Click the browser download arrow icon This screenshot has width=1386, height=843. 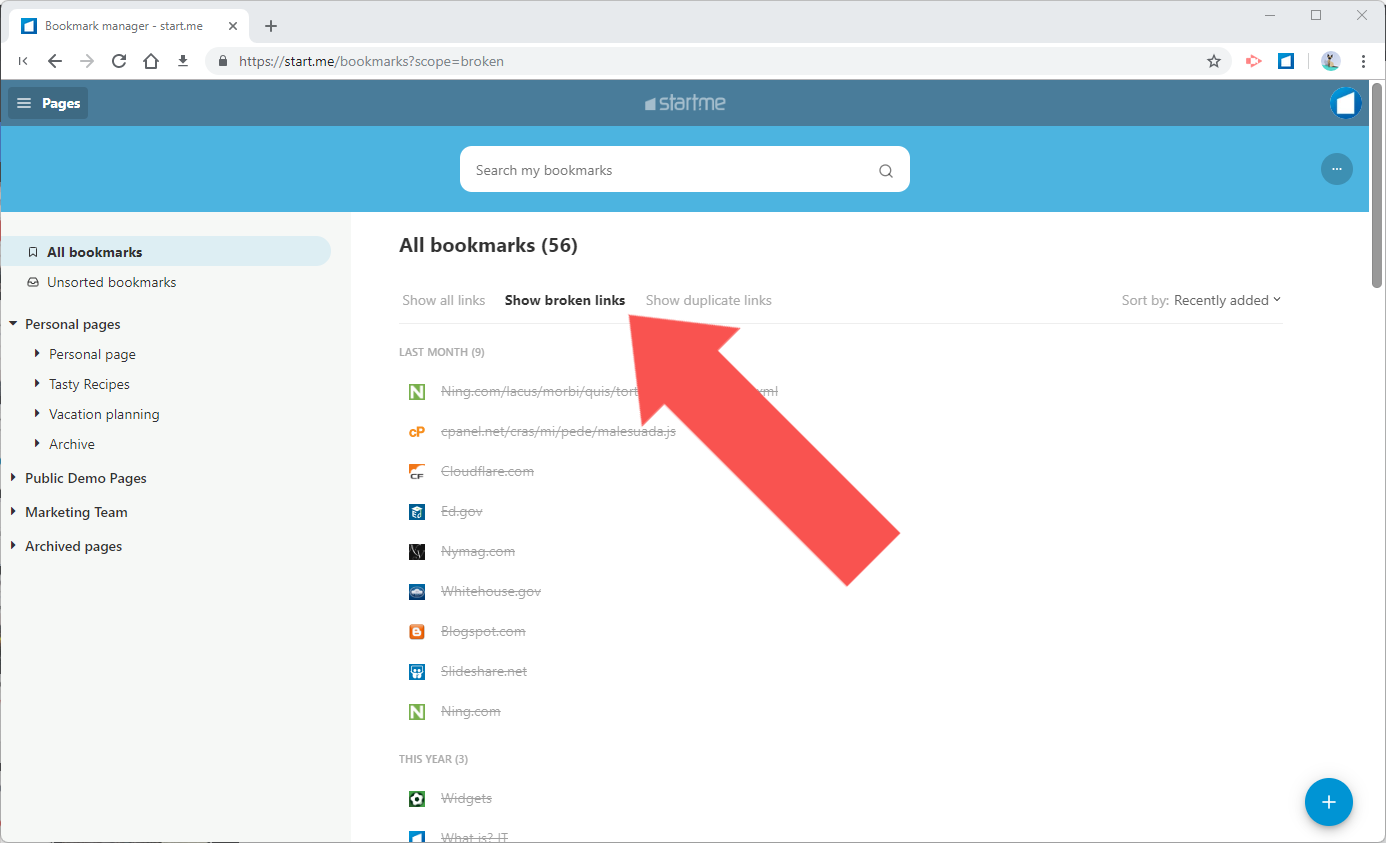coord(183,61)
